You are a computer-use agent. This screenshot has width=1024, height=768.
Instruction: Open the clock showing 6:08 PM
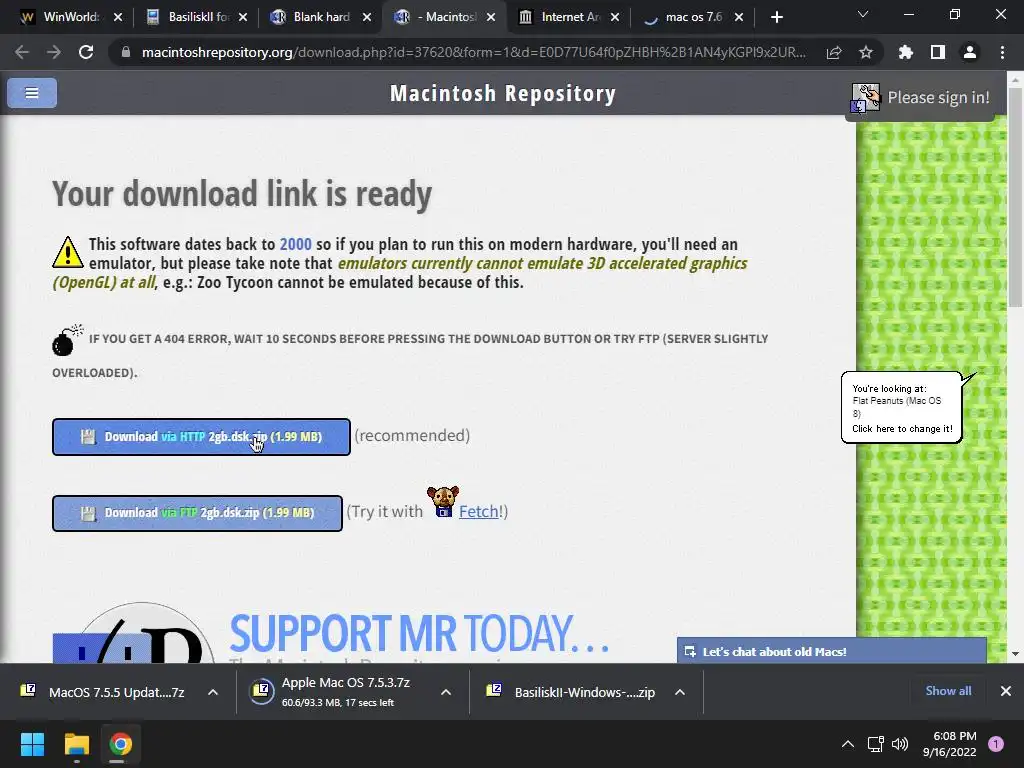click(950, 744)
